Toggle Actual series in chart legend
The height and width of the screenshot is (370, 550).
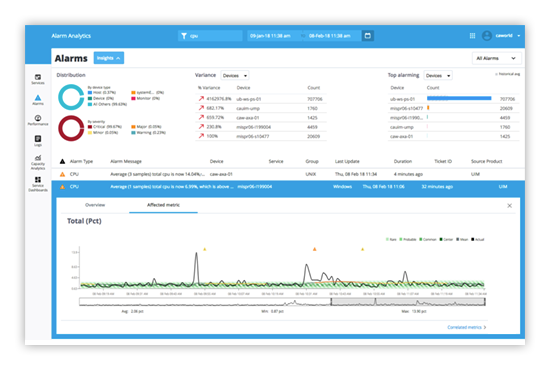click(x=478, y=240)
